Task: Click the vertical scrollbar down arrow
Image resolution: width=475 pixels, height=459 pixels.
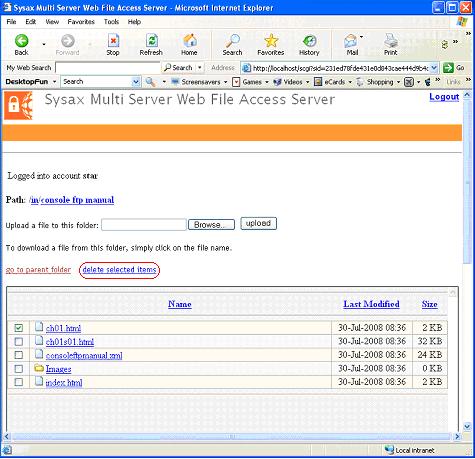Action: (467, 426)
